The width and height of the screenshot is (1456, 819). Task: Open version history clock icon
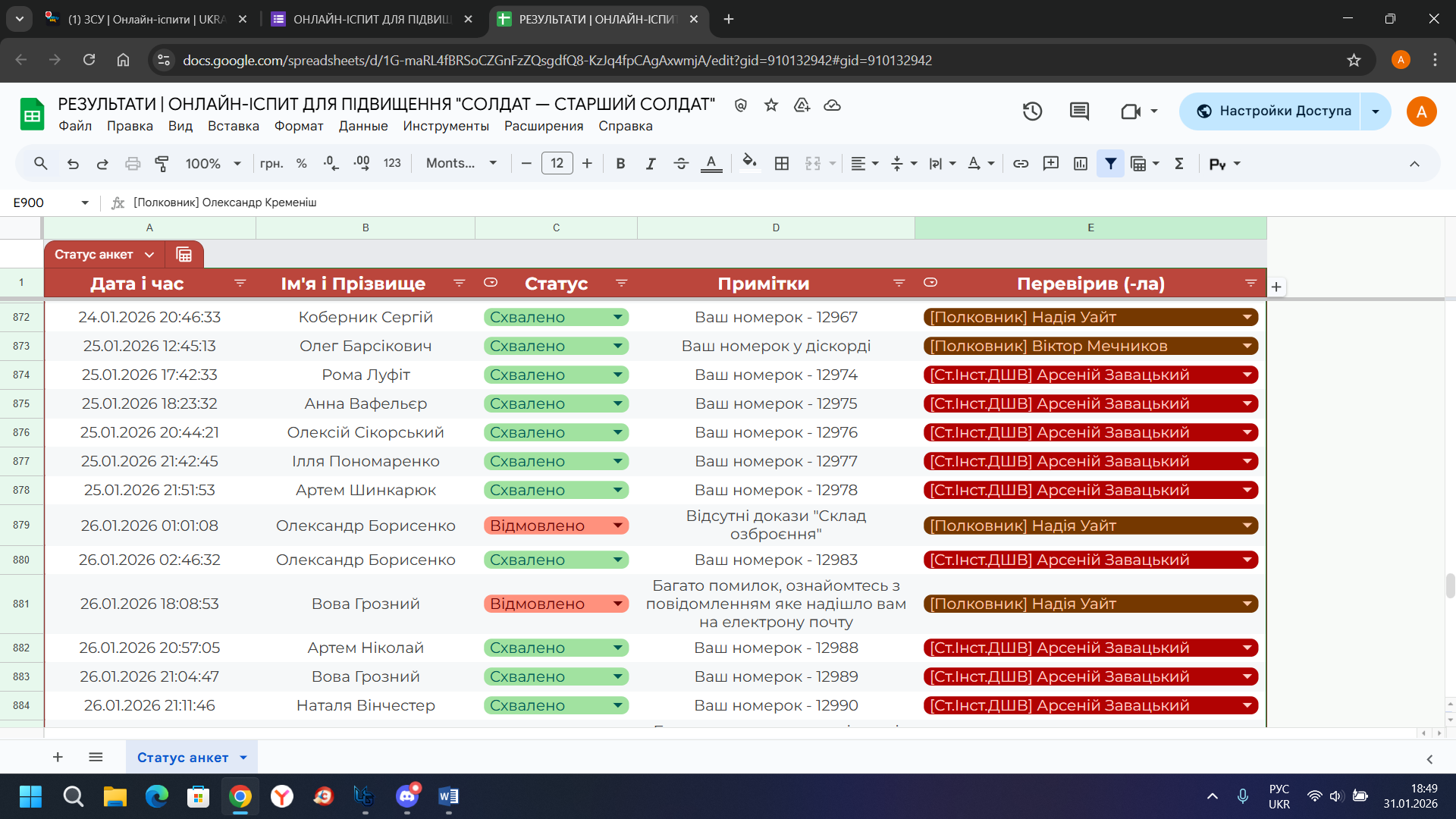point(1032,111)
